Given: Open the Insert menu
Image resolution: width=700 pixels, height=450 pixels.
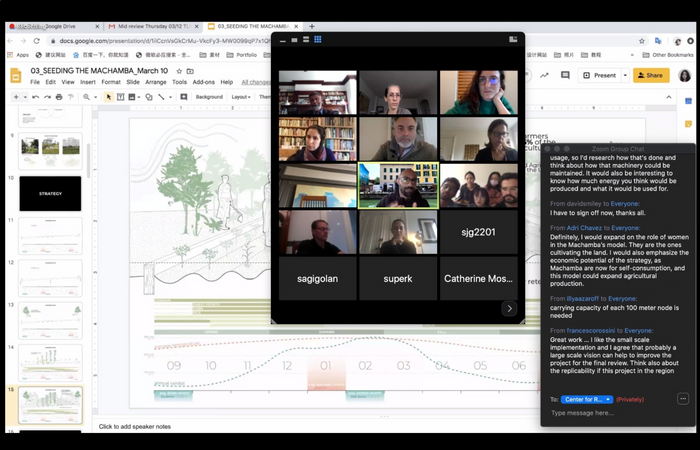Looking at the screenshot, I should pos(88,82).
